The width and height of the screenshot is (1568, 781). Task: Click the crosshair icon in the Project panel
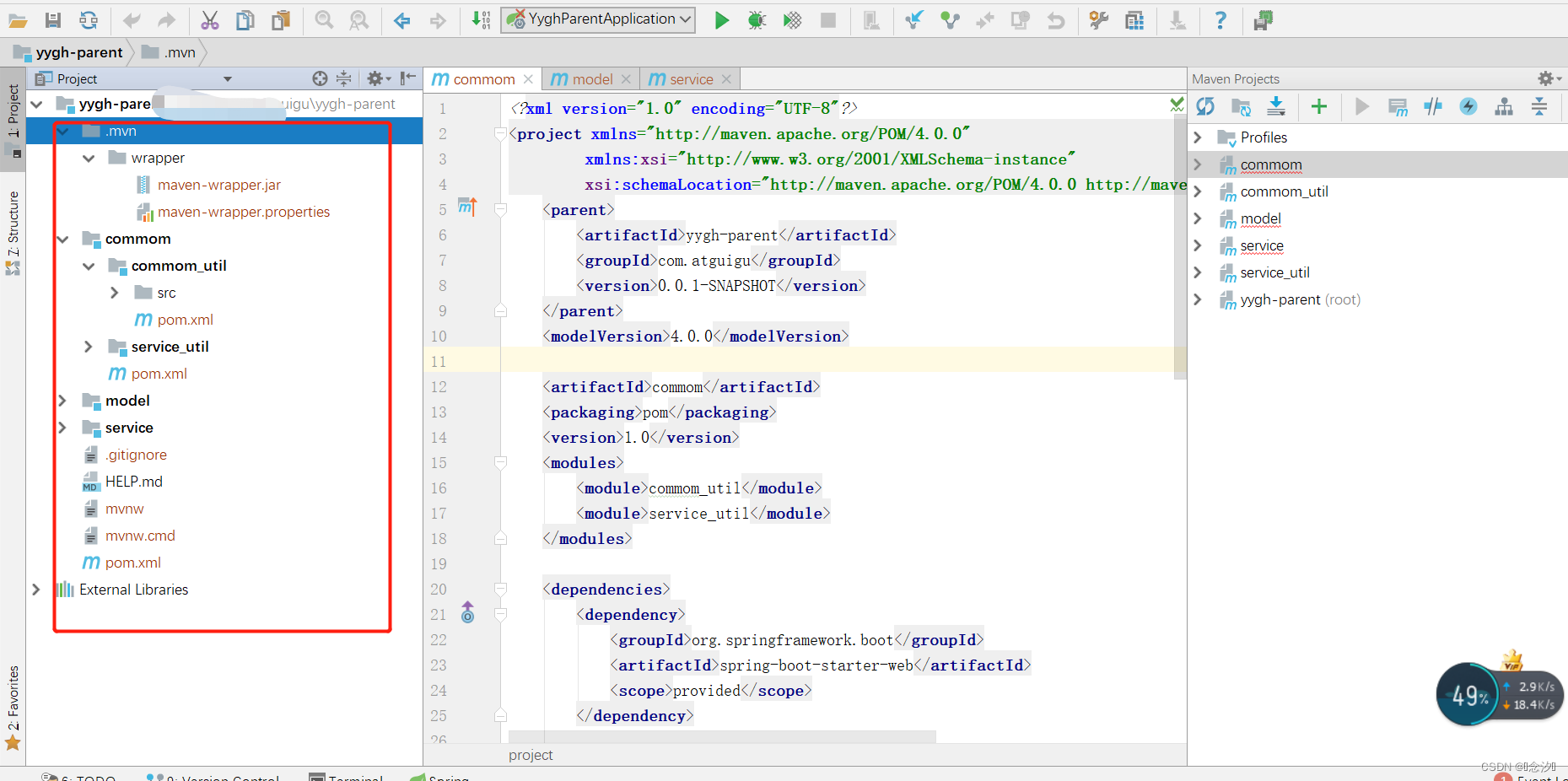coord(320,78)
